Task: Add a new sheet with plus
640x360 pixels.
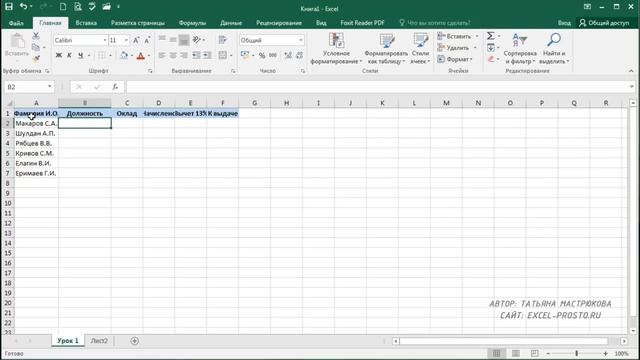Action: click(x=134, y=341)
